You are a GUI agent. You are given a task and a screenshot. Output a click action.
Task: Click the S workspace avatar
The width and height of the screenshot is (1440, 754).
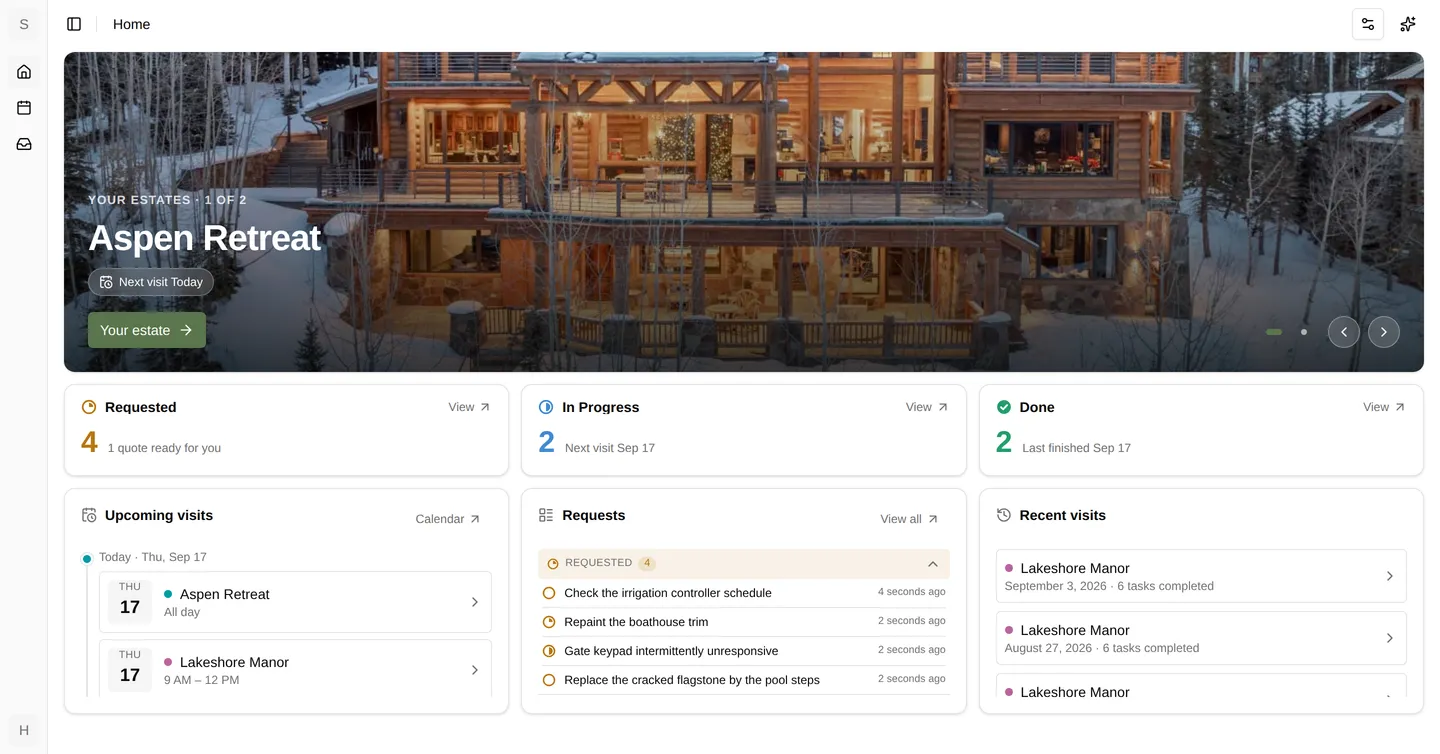(x=24, y=24)
